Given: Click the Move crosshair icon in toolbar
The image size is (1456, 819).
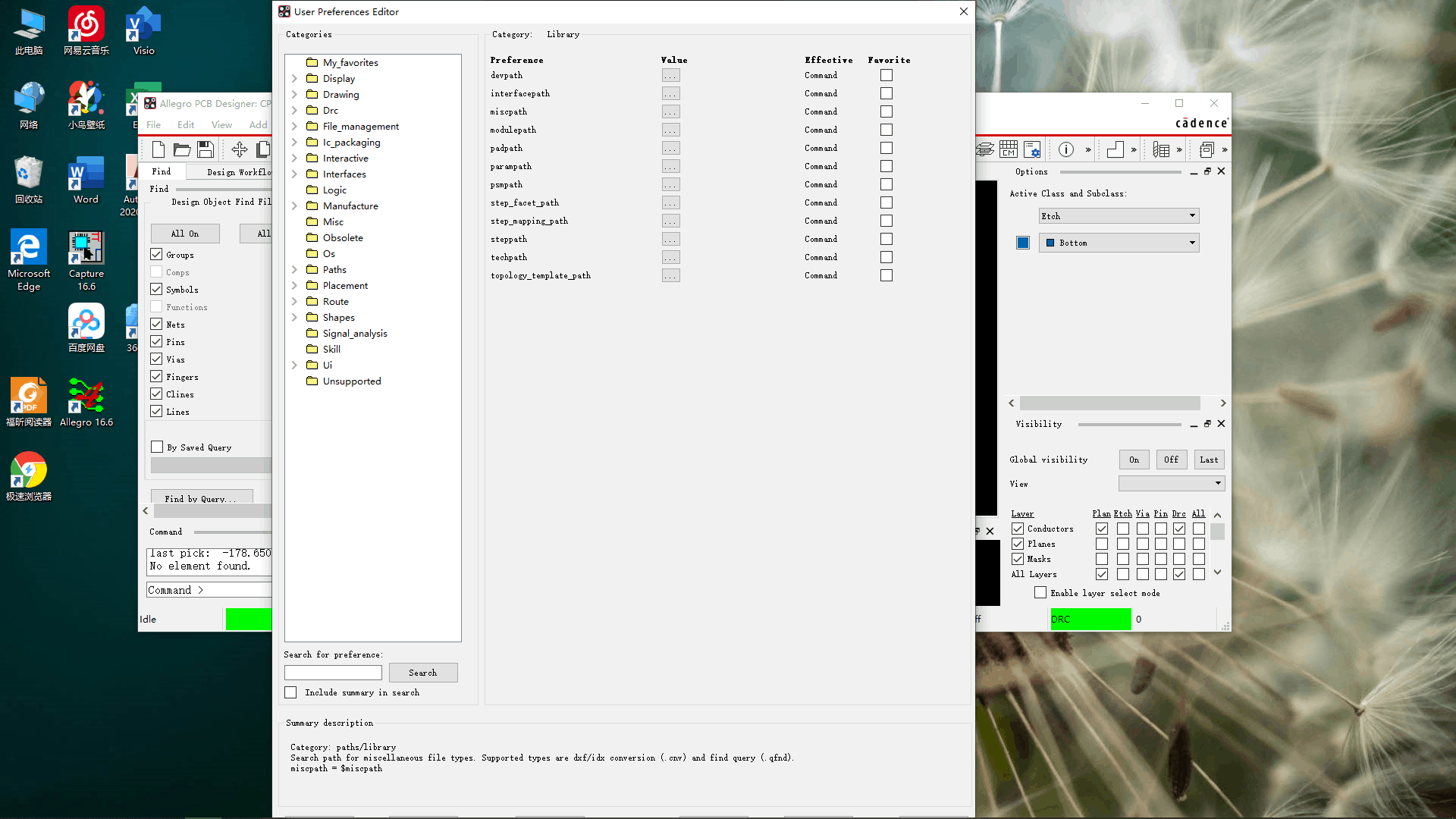Looking at the screenshot, I should point(239,149).
